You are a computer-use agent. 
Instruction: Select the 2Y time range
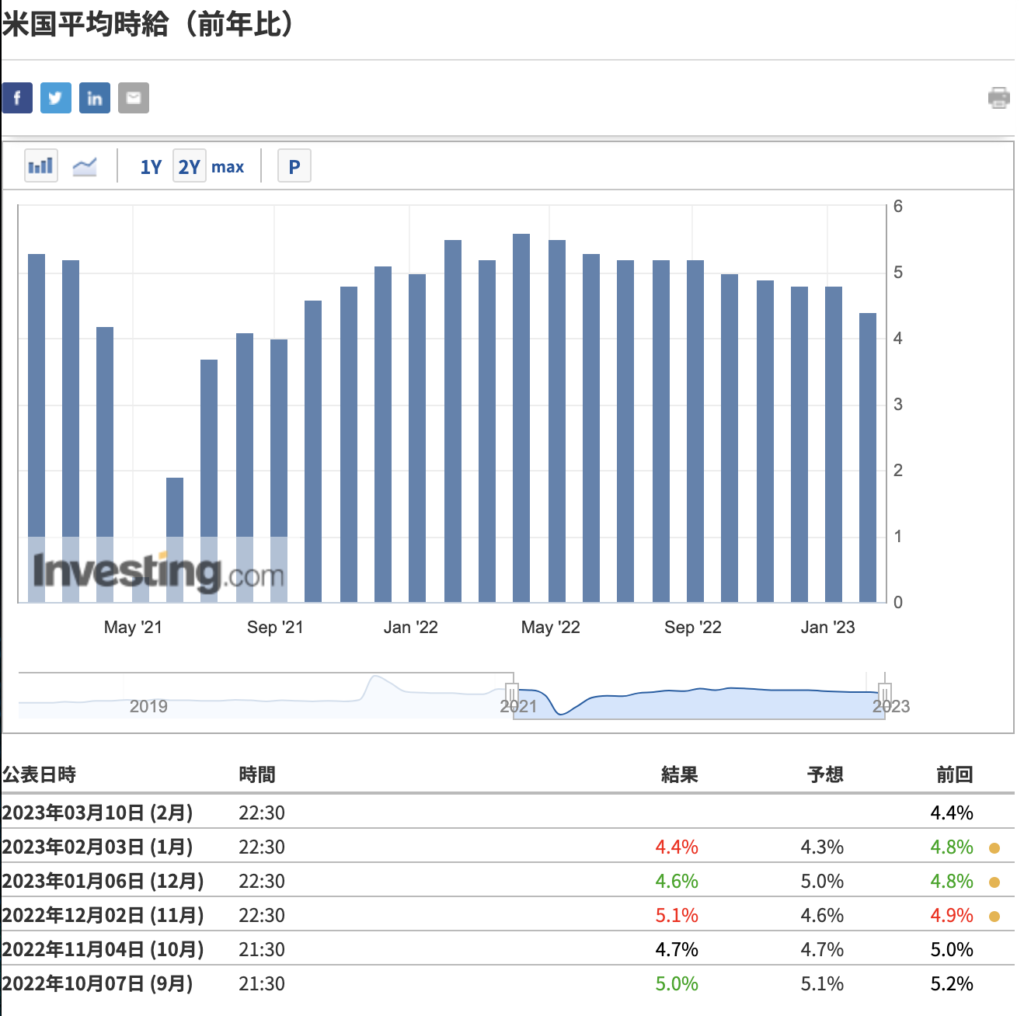tap(189, 167)
